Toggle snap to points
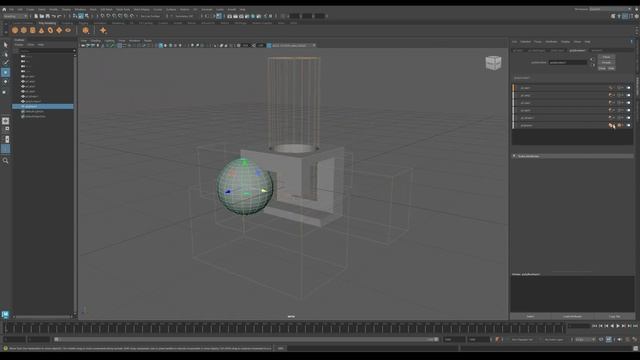The image size is (640, 360). pos(114,16)
